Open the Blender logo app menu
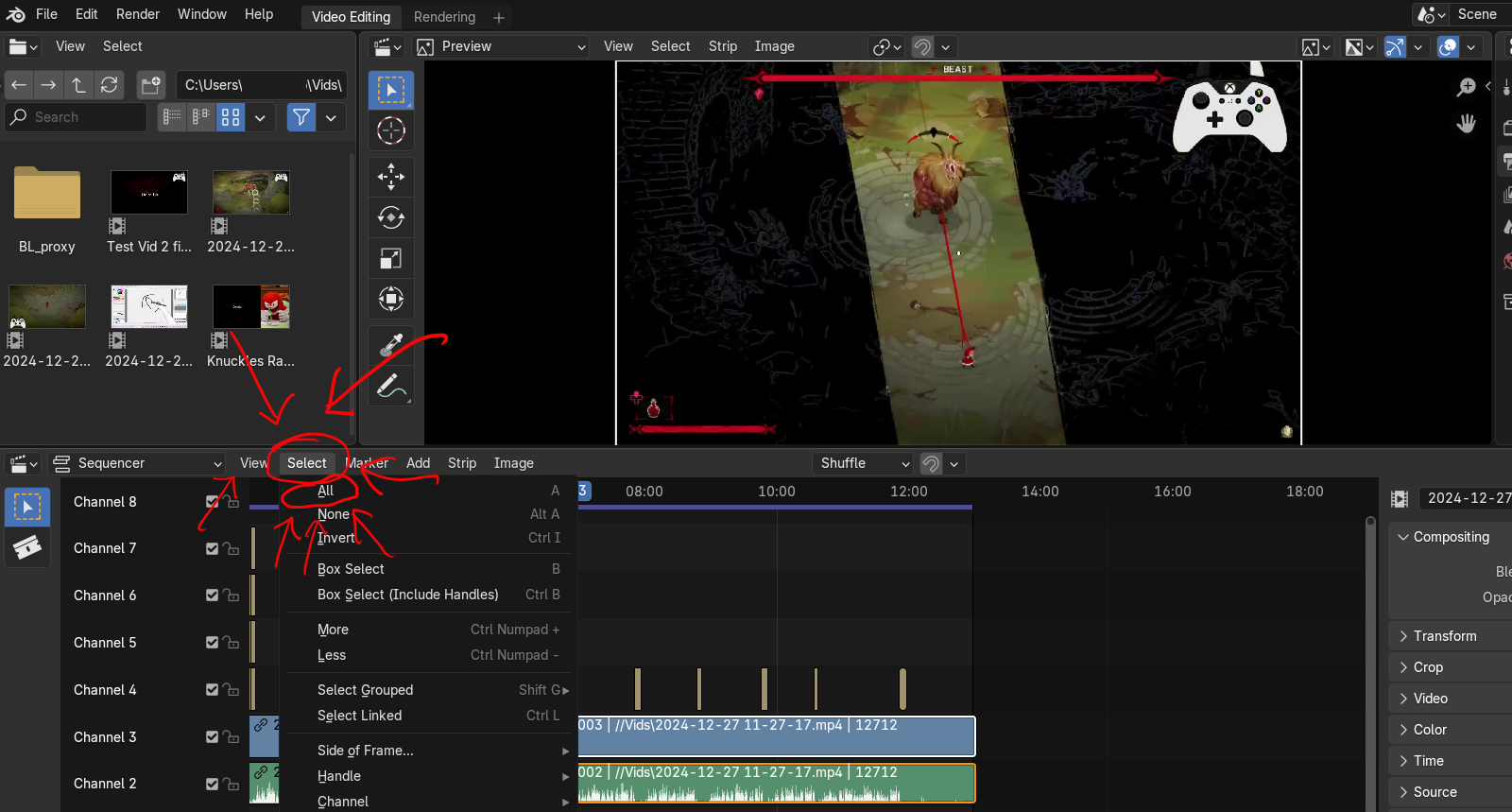This screenshot has height=812, width=1512. (x=16, y=14)
